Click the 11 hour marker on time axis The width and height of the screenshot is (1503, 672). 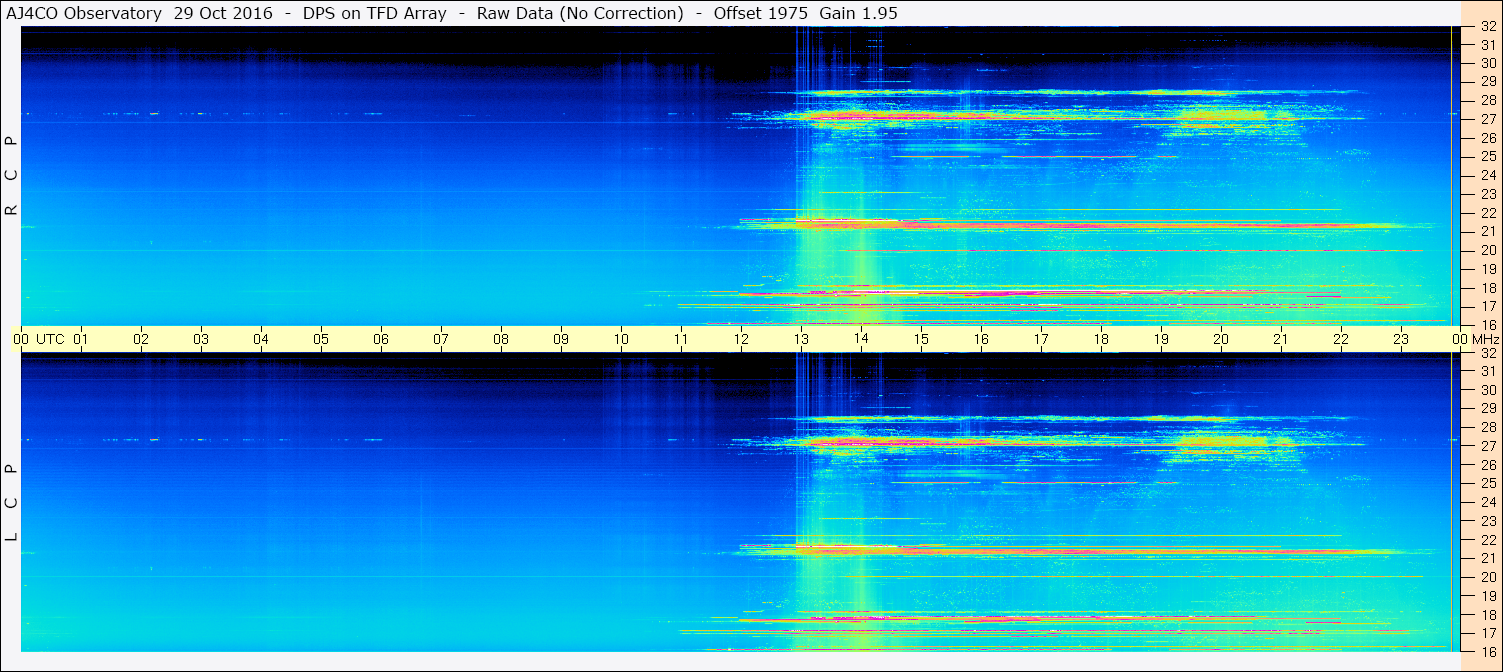[x=681, y=339]
